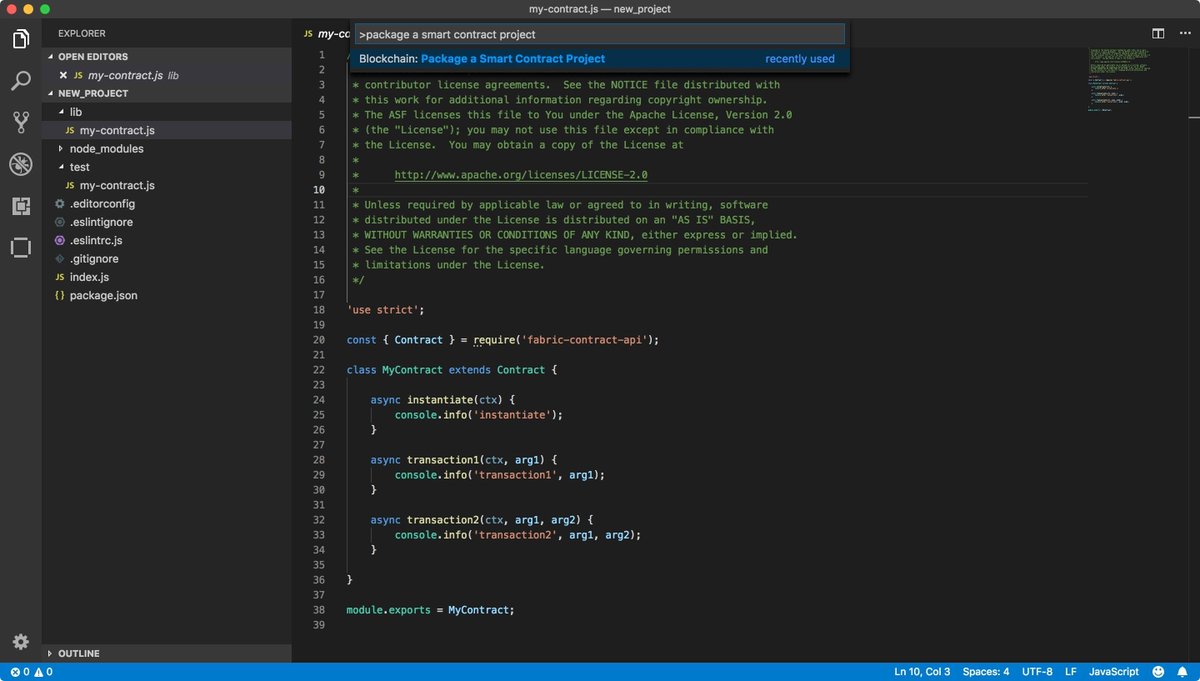Collapse the lib folder
Viewport: 1200px width, 681px height.
pyautogui.click(x=75, y=112)
